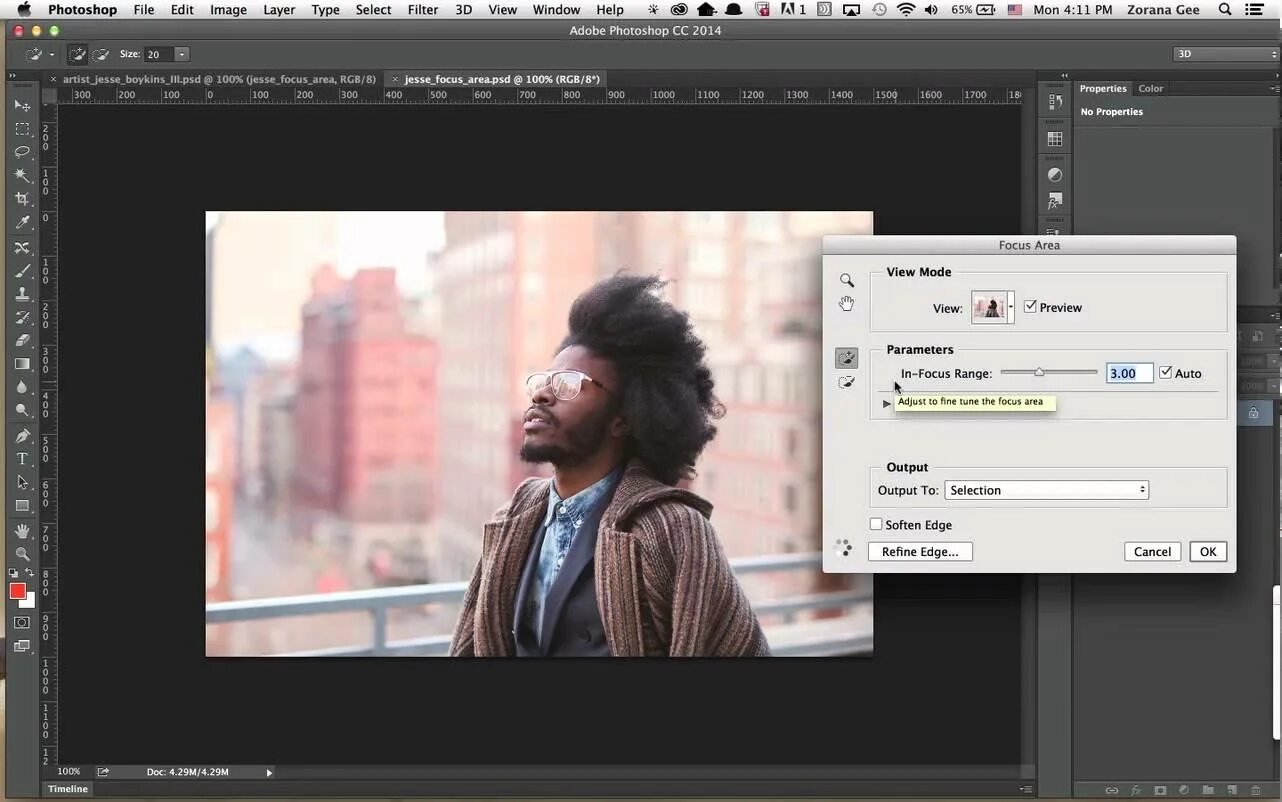Viewport: 1282px width, 802px height.
Task: Select the Rectangular Marquee tool
Action: pos(22,129)
